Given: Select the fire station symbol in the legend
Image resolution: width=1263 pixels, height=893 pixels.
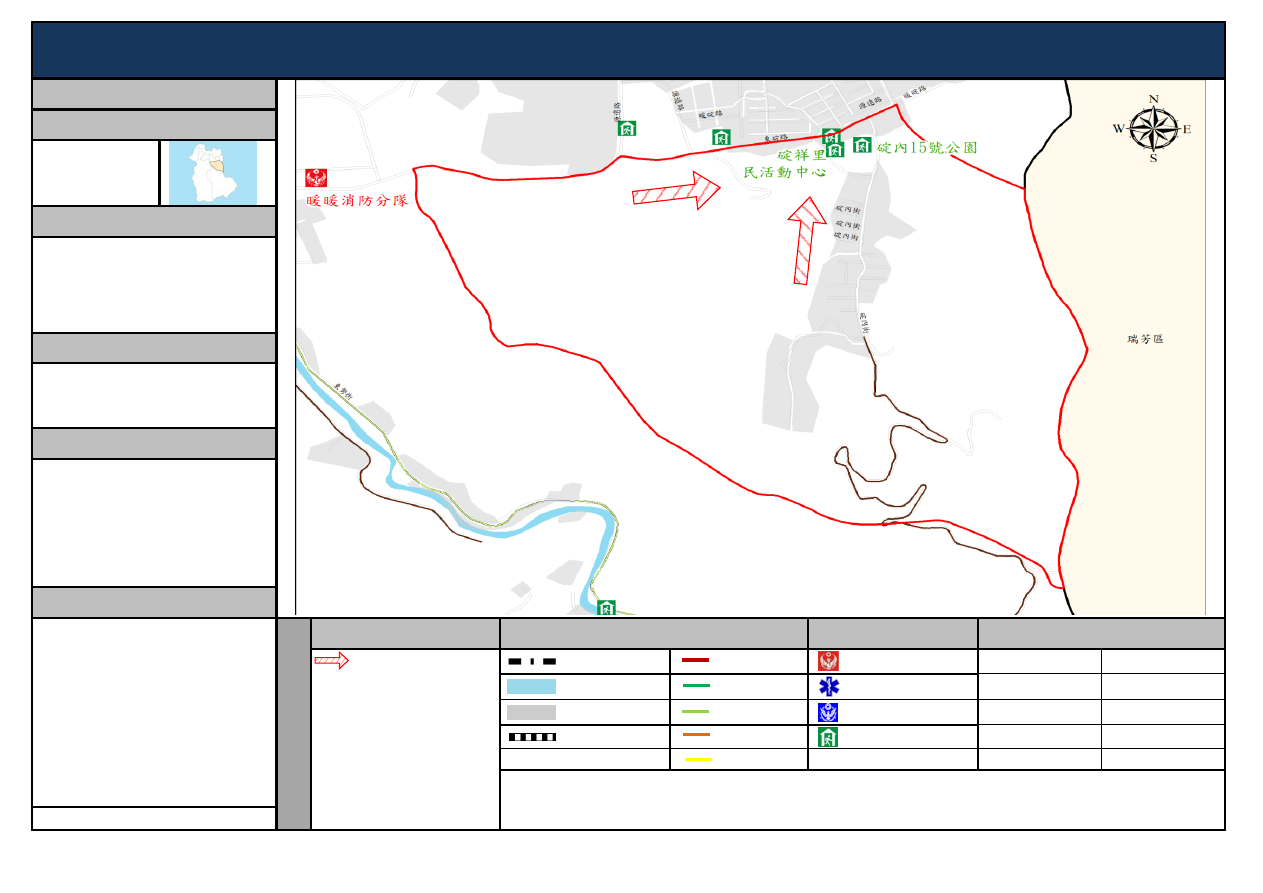Looking at the screenshot, I should coord(828,661).
